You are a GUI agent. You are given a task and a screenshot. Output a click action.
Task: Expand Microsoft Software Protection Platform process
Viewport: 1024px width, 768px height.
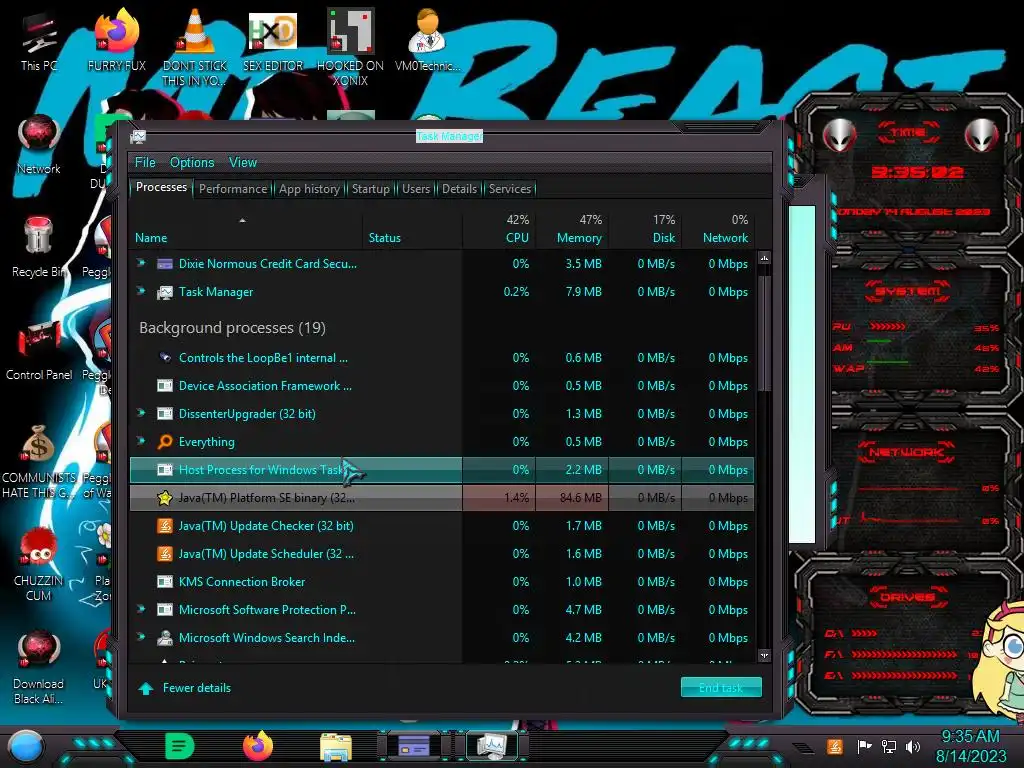(140, 609)
